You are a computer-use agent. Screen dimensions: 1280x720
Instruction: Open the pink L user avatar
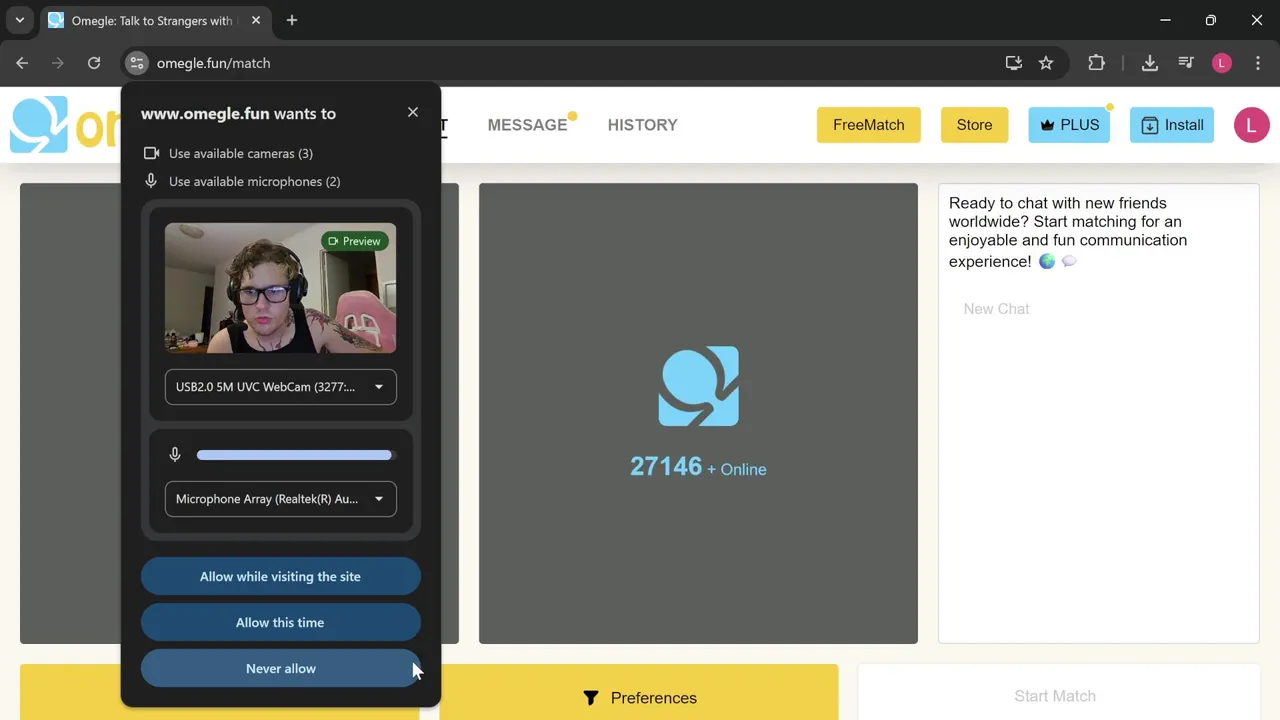[1251, 125]
